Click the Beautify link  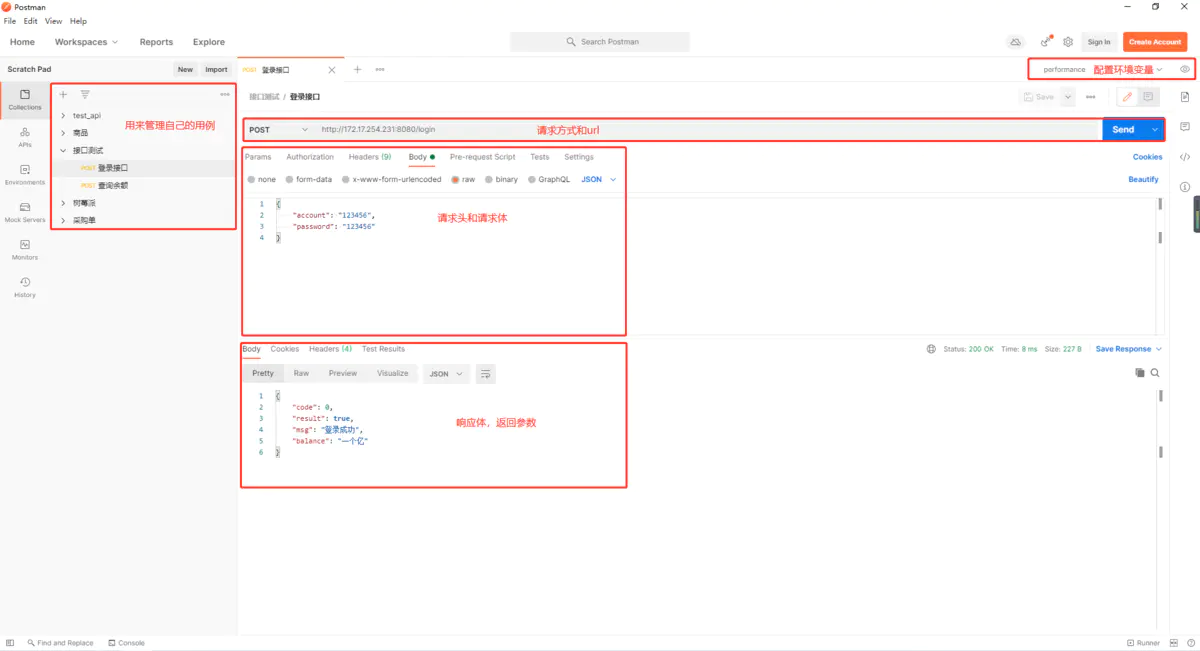click(x=1143, y=180)
